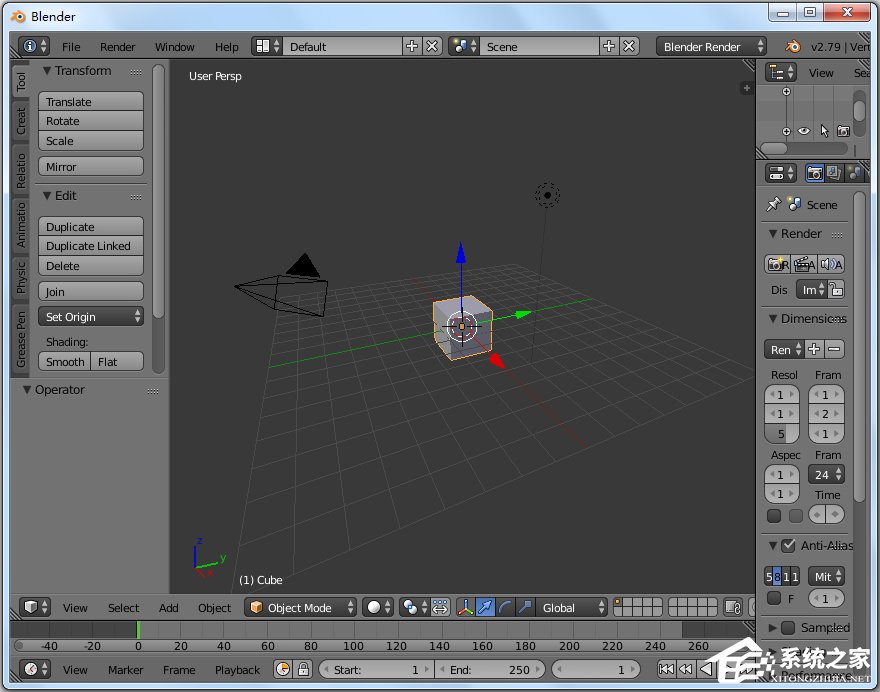Open the Set Origin dropdown
Image resolution: width=880 pixels, height=692 pixels.
(92, 317)
